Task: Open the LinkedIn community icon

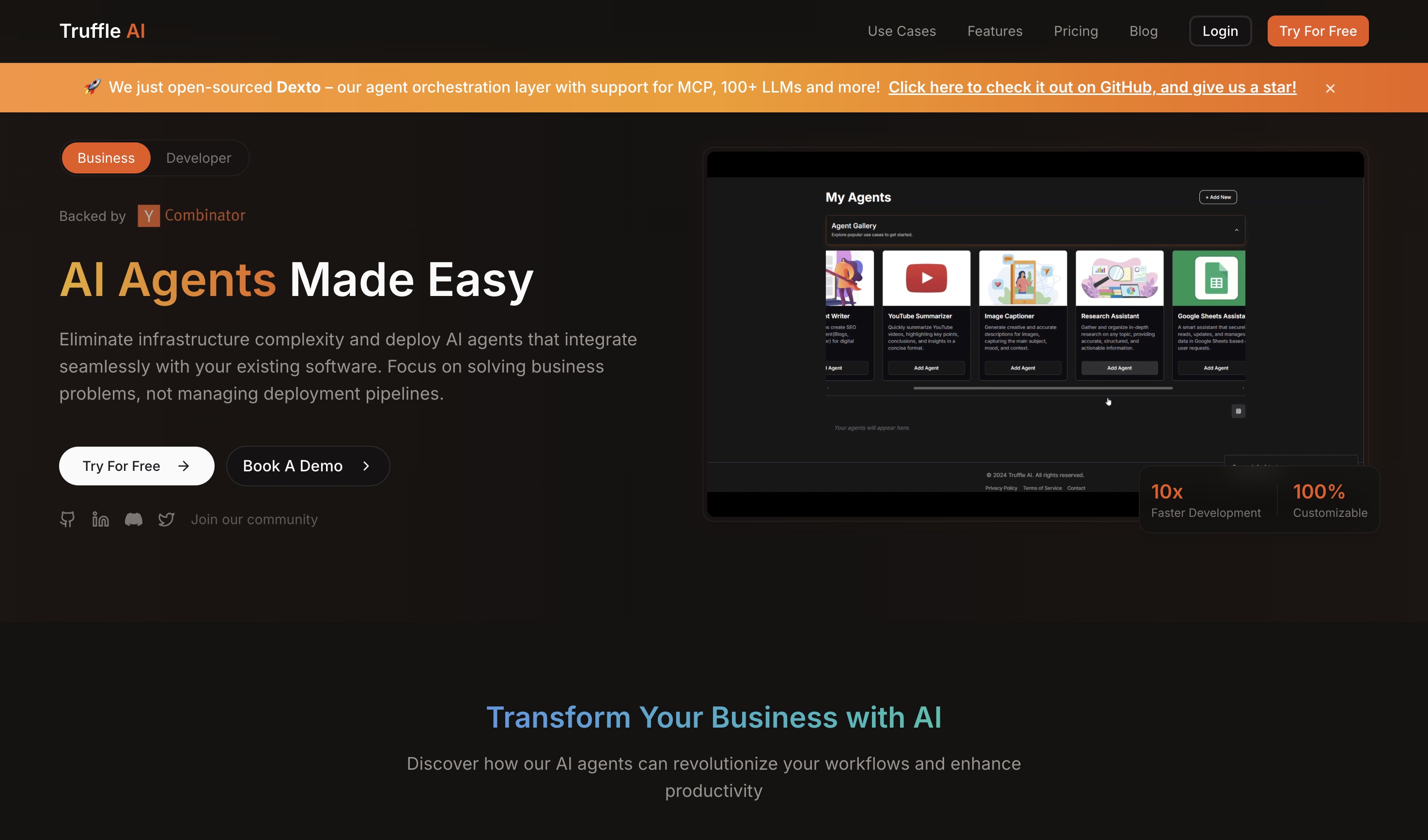Action: pyautogui.click(x=100, y=519)
